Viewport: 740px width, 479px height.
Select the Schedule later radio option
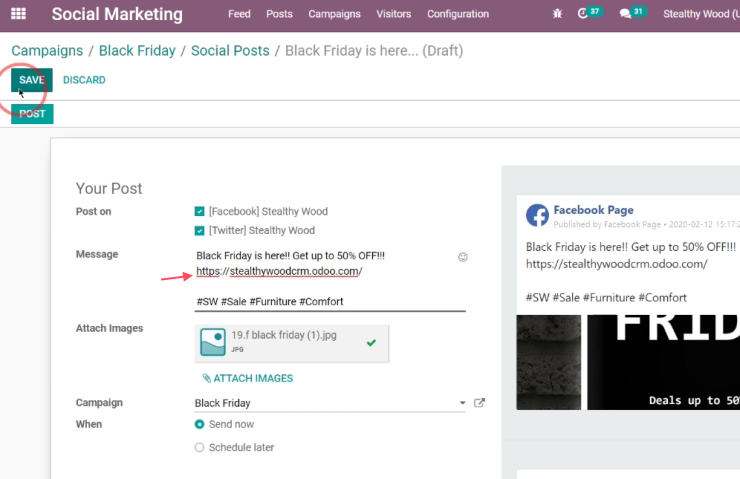pyautogui.click(x=200, y=447)
